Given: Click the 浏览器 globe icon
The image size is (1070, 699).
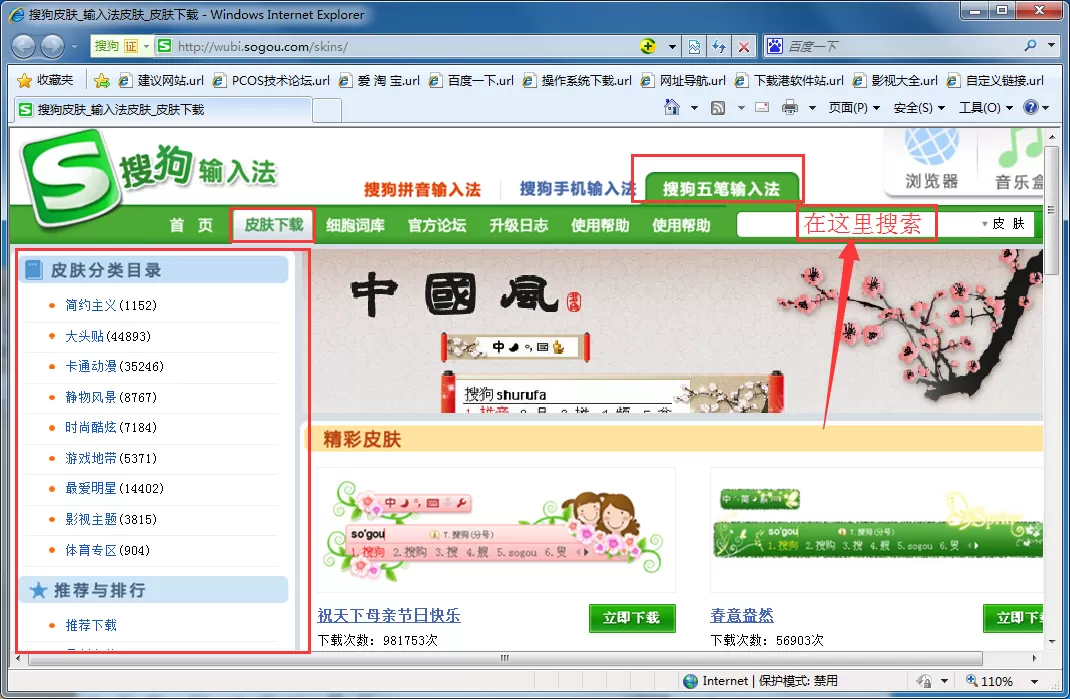Looking at the screenshot, I should point(931,147).
